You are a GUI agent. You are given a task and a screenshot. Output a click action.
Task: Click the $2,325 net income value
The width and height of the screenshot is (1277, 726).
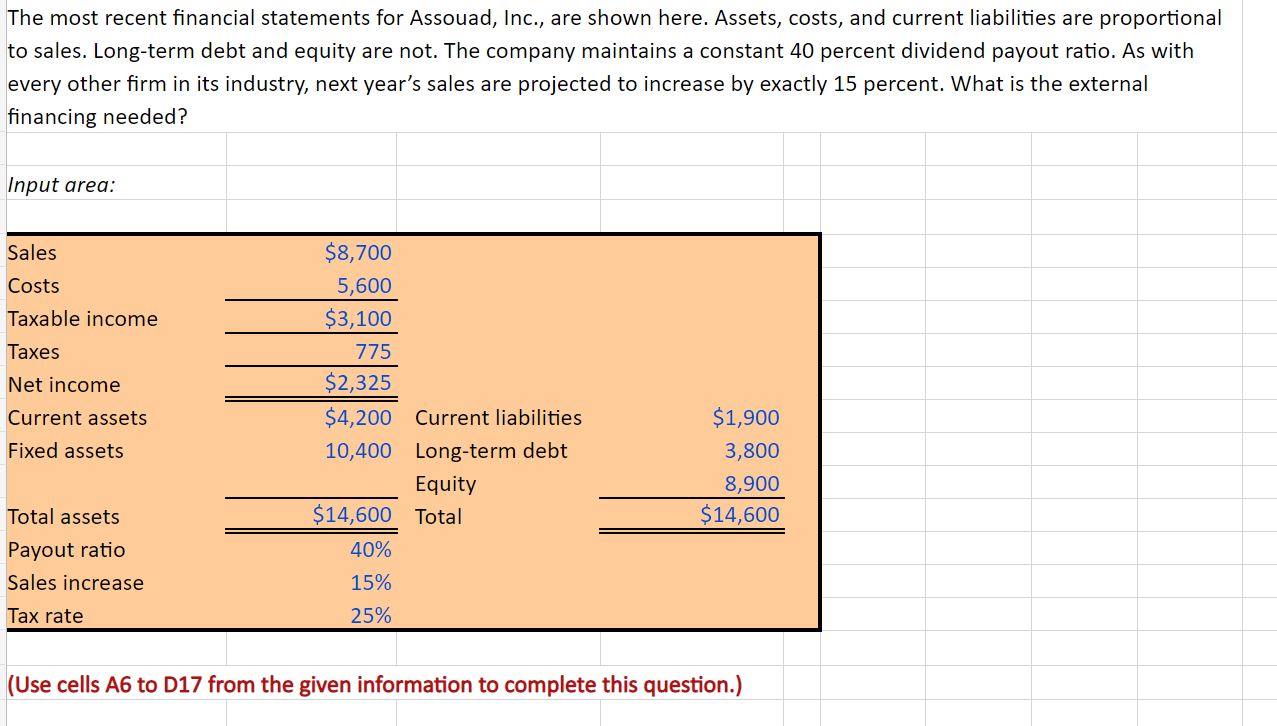click(358, 384)
